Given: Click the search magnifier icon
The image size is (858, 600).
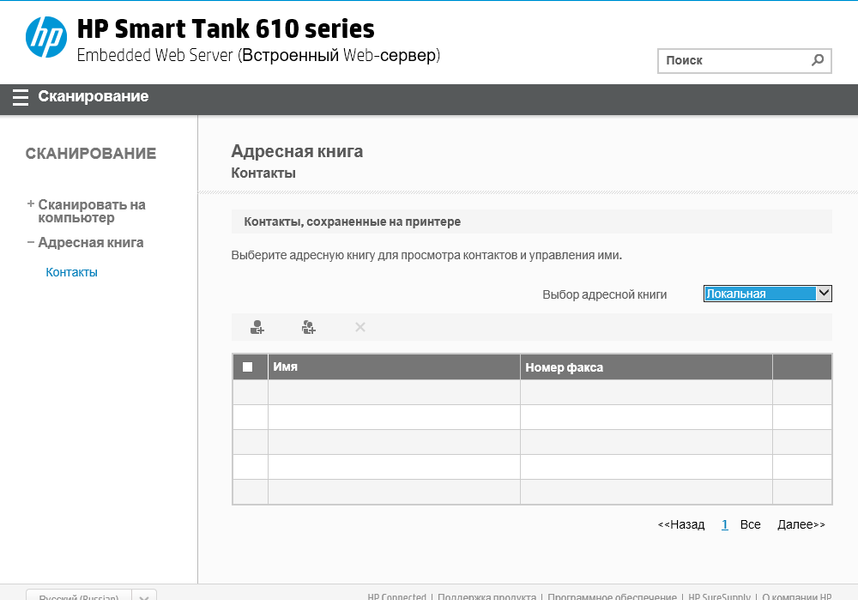Looking at the screenshot, I should click(x=818, y=60).
